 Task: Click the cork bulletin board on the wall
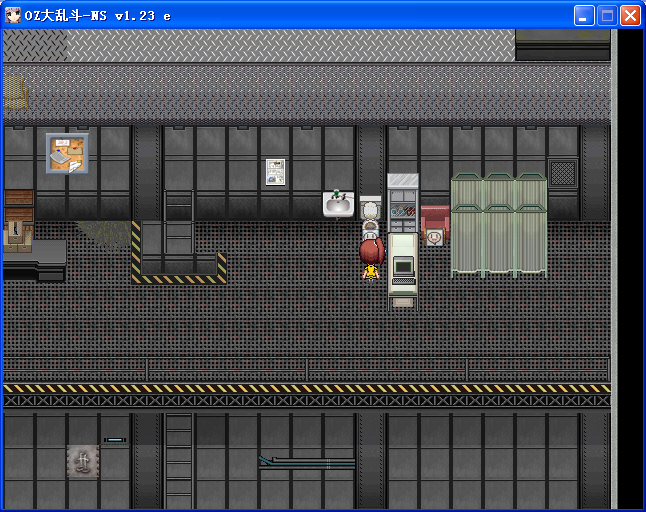point(67,153)
